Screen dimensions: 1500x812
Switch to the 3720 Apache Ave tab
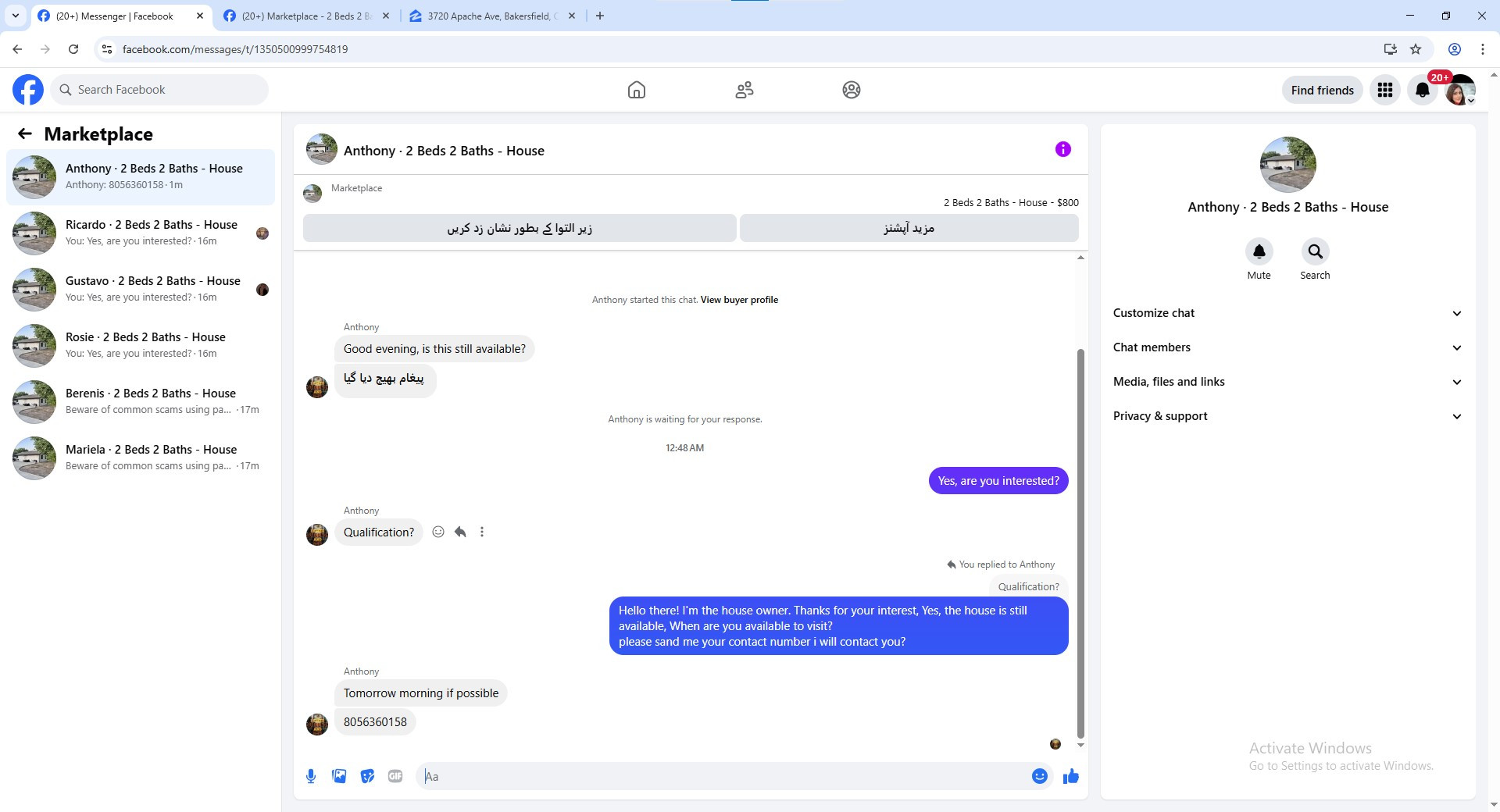pyautogui.click(x=492, y=16)
